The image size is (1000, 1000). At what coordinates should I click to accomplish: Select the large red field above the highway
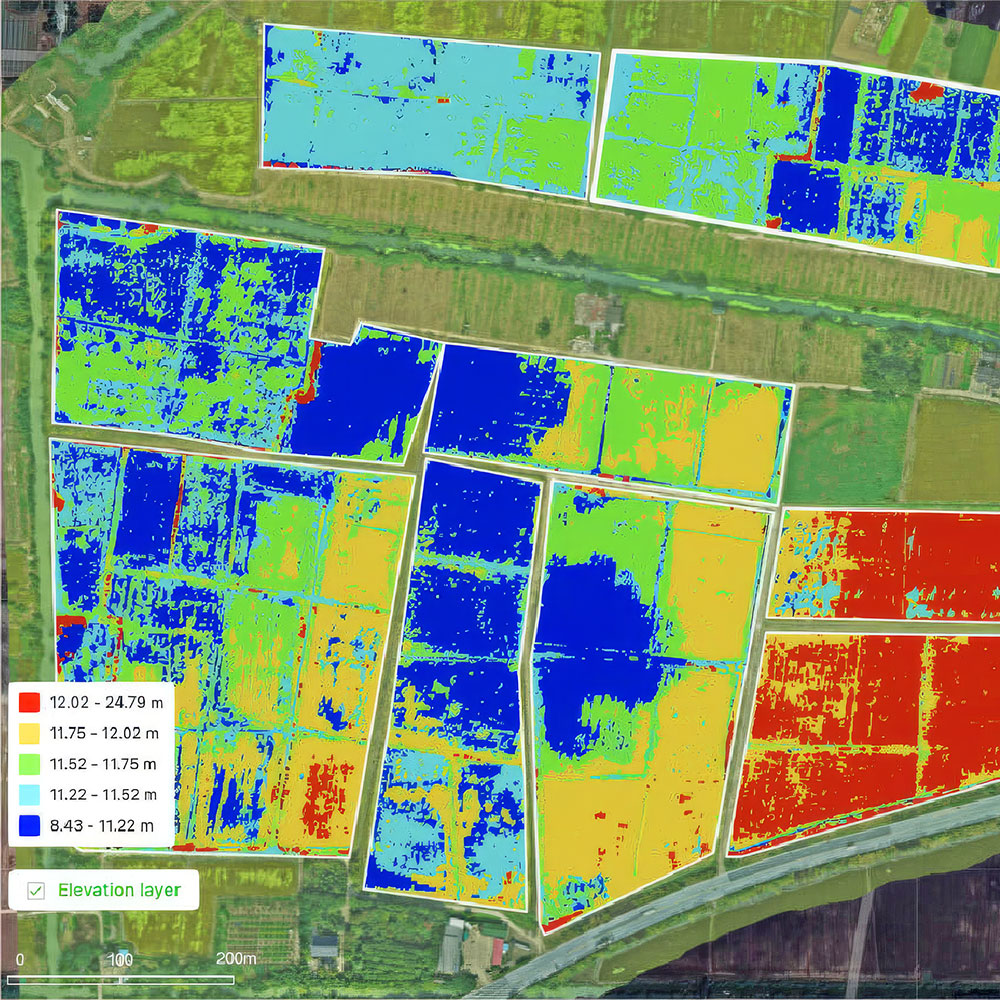[x=860, y=730]
